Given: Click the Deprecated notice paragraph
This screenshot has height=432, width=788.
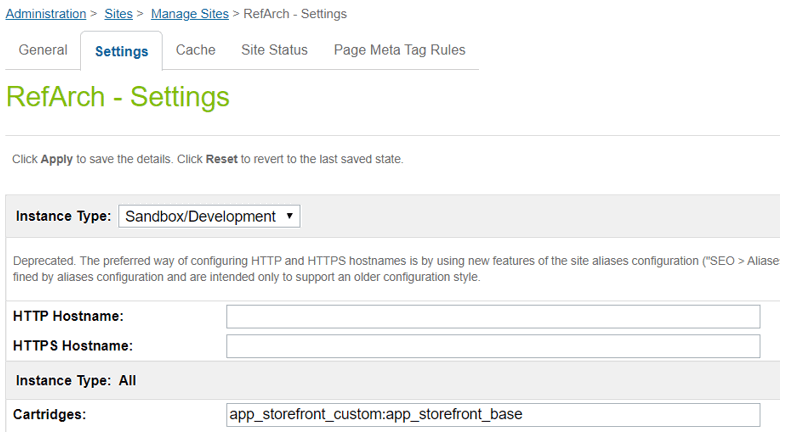Looking at the screenshot, I should (x=396, y=269).
